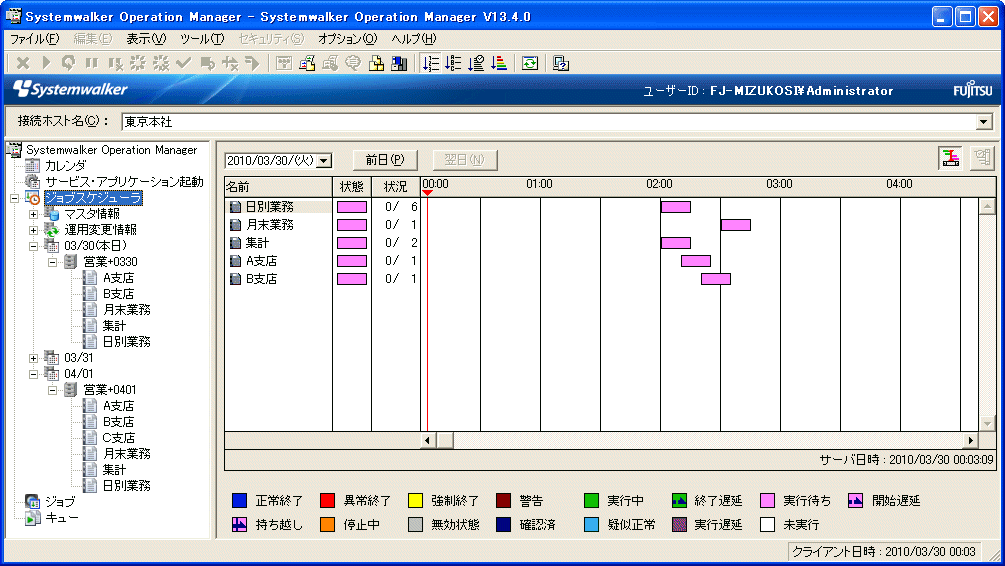
Task: Click the 状態 column header
Action: pyautogui.click(x=352, y=187)
